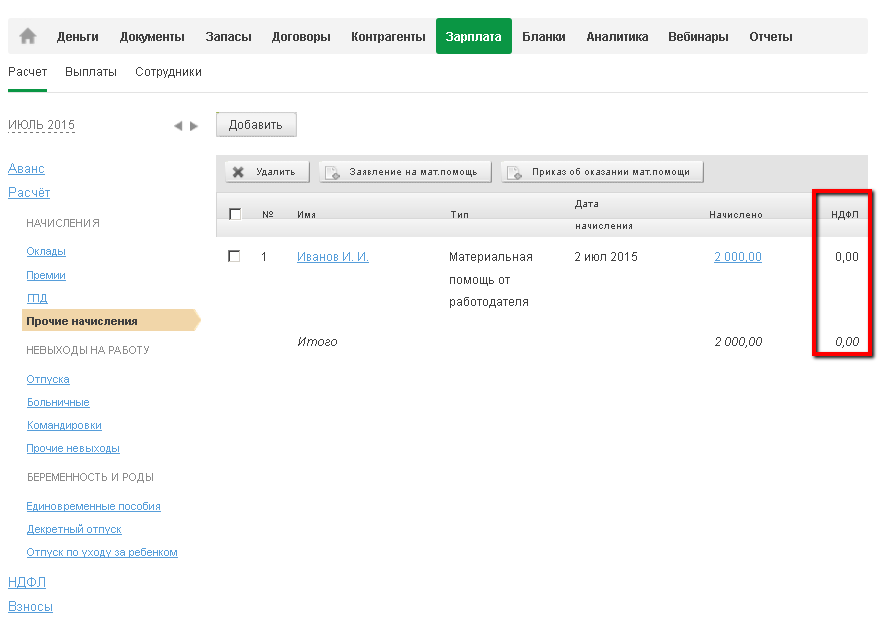Open the Отпуска link

(48, 379)
